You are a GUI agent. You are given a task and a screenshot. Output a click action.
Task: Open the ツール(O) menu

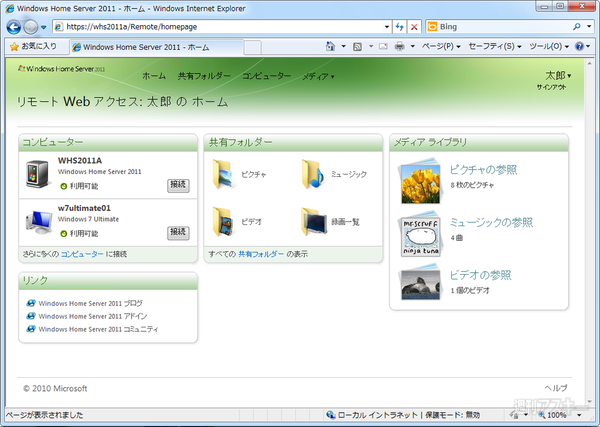[549, 46]
